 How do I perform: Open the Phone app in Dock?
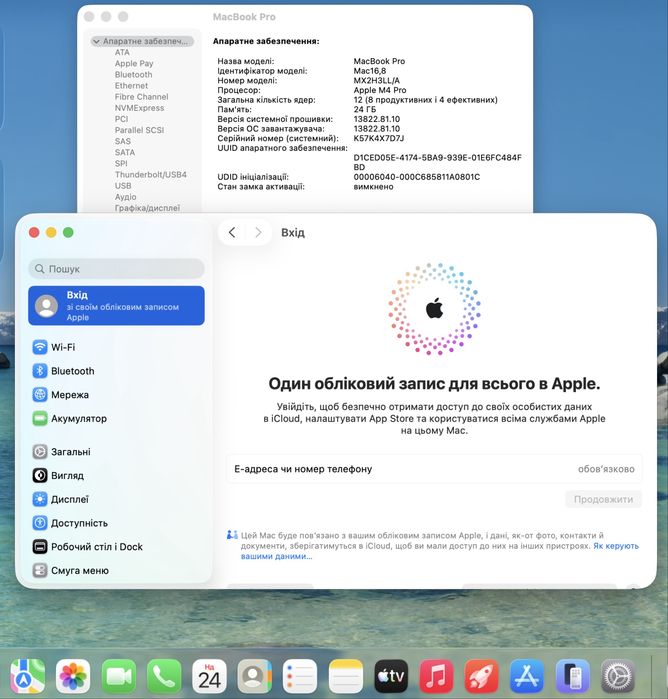[164, 676]
